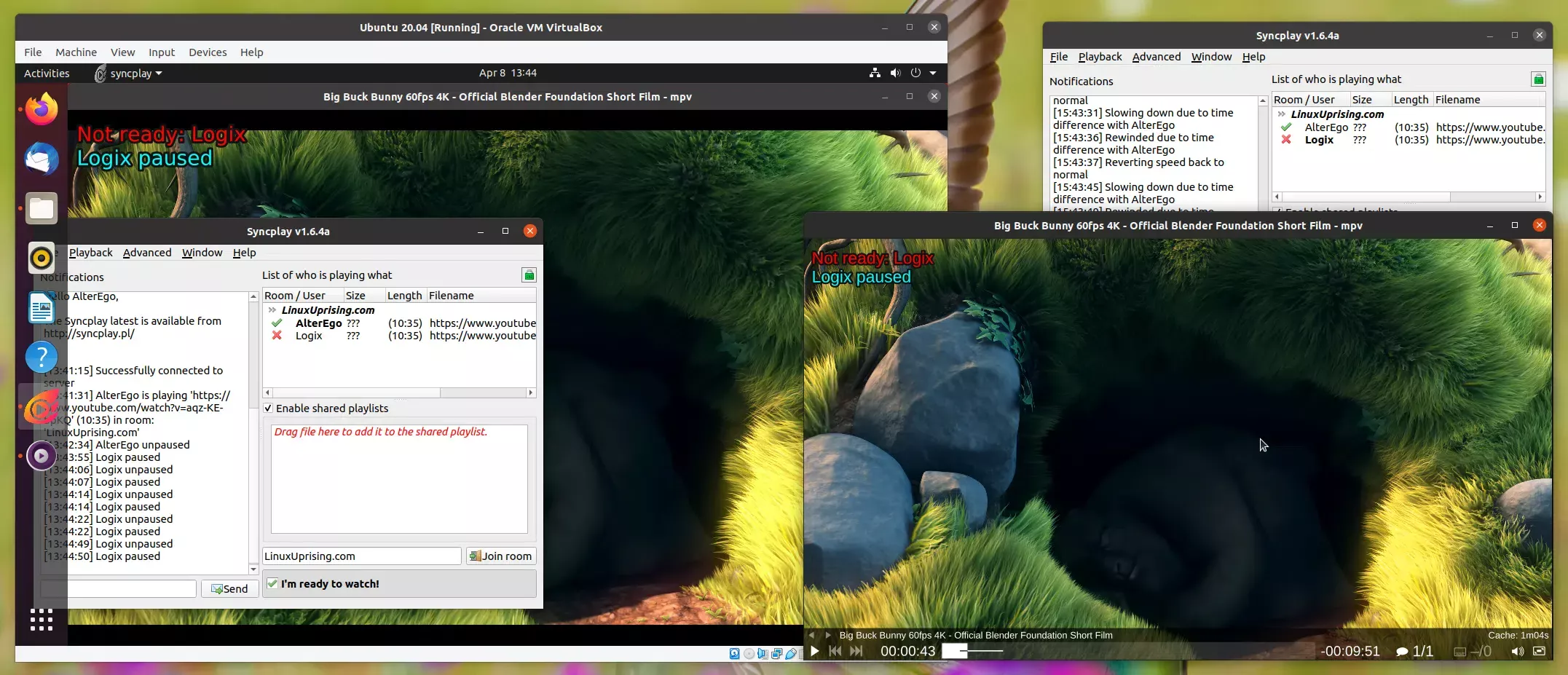The image size is (1568, 675).
Task: Open the Help menu in the guest Syncplay window
Action: click(244, 253)
